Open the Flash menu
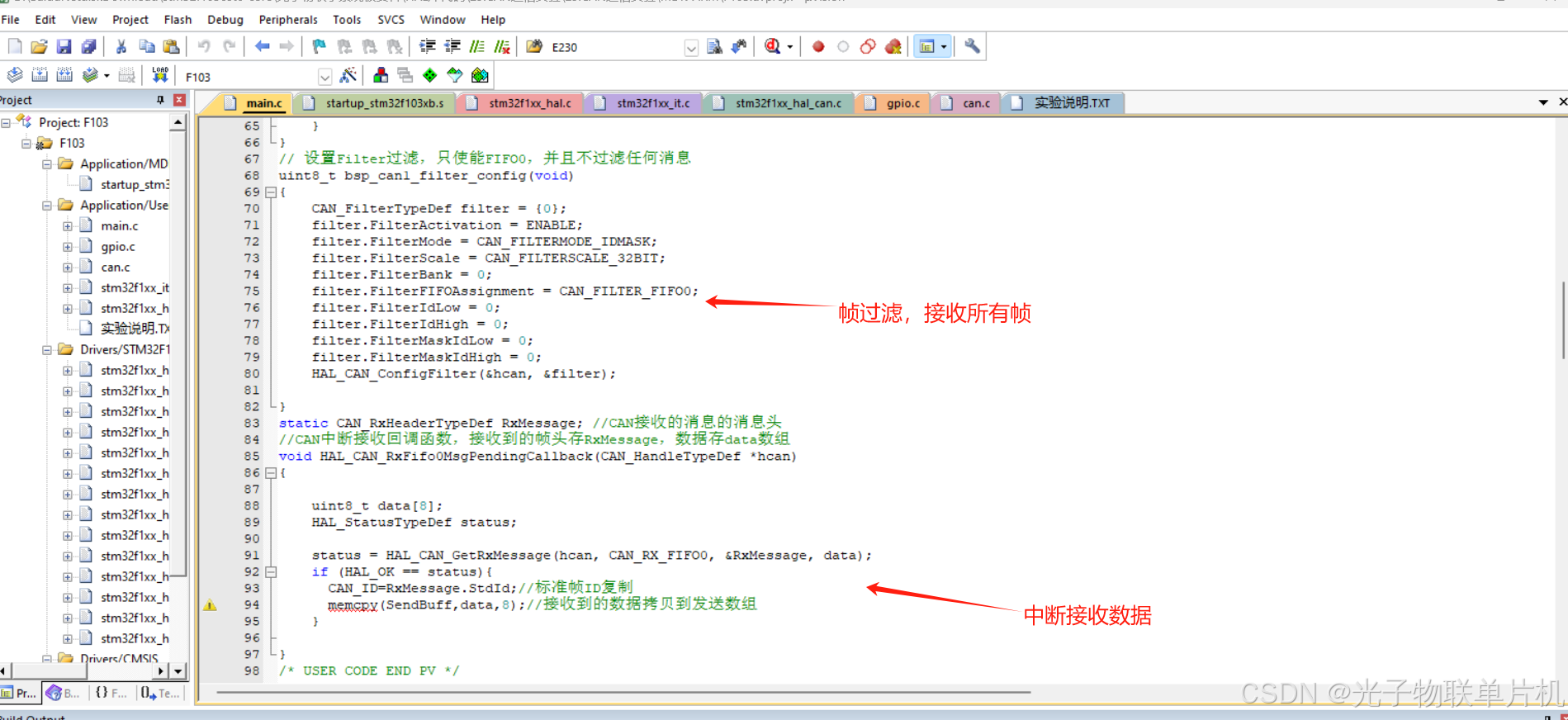The width and height of the screenshot is (1568, 720). click(178, 19)
